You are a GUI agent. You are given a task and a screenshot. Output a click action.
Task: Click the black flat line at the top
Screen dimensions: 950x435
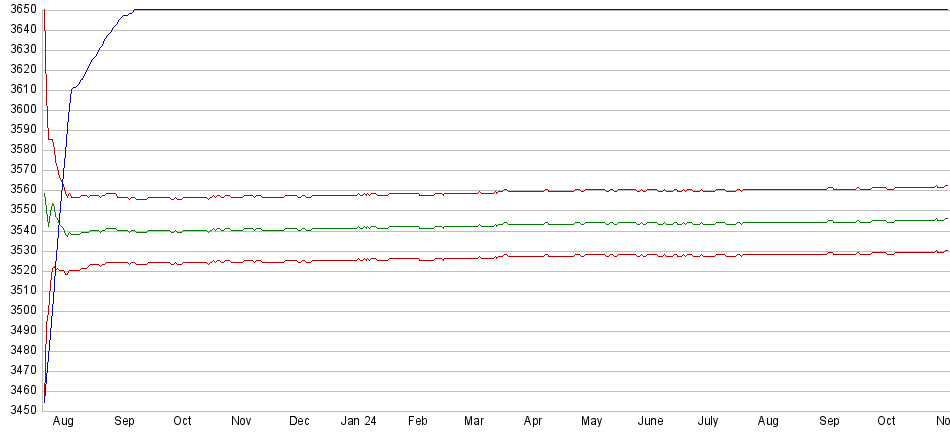(x=500, y=9)
